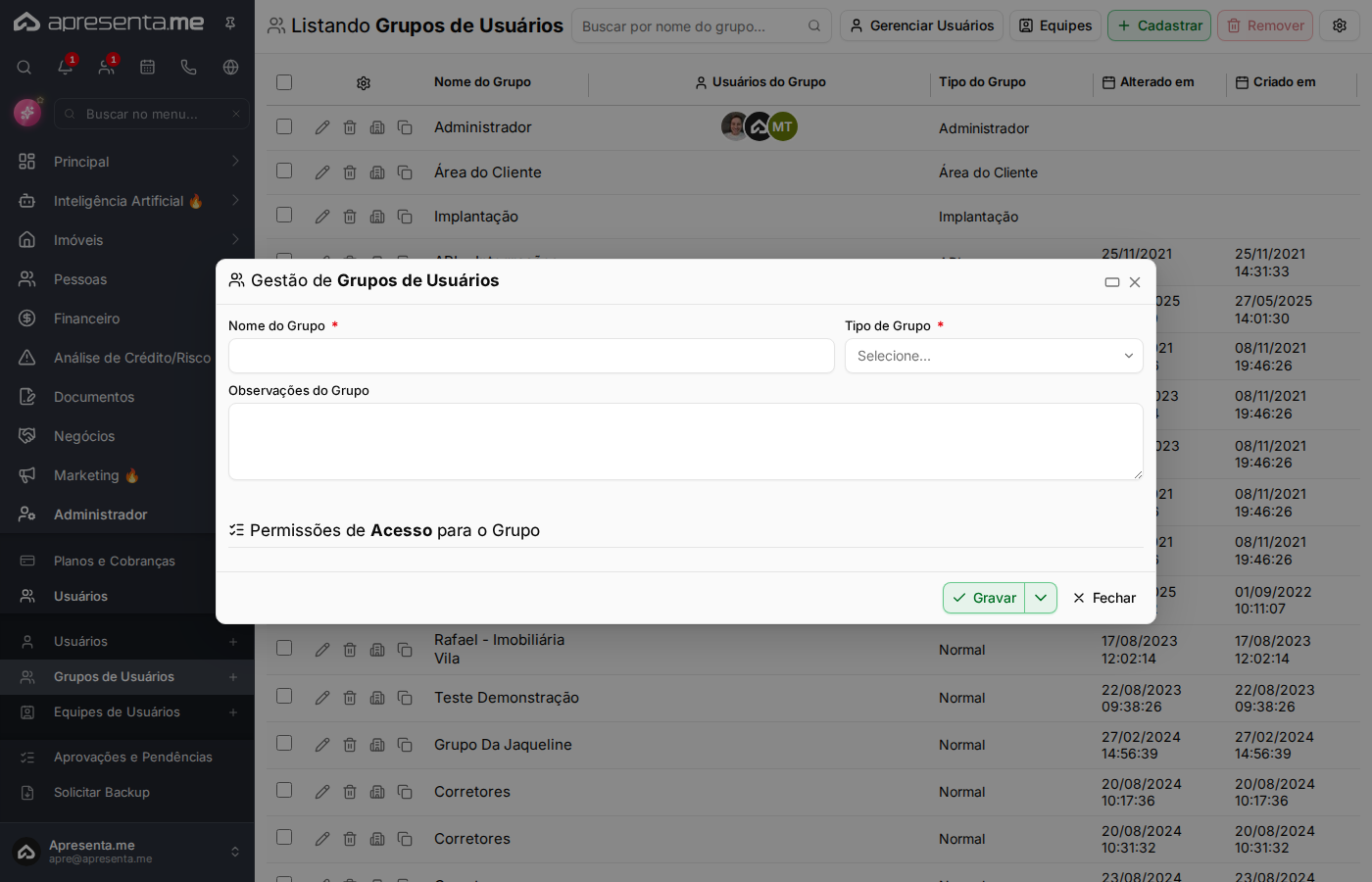Click the globe icon in sidebar toolbar
This screenshot has height=882, width=1372.
(230, 68)
